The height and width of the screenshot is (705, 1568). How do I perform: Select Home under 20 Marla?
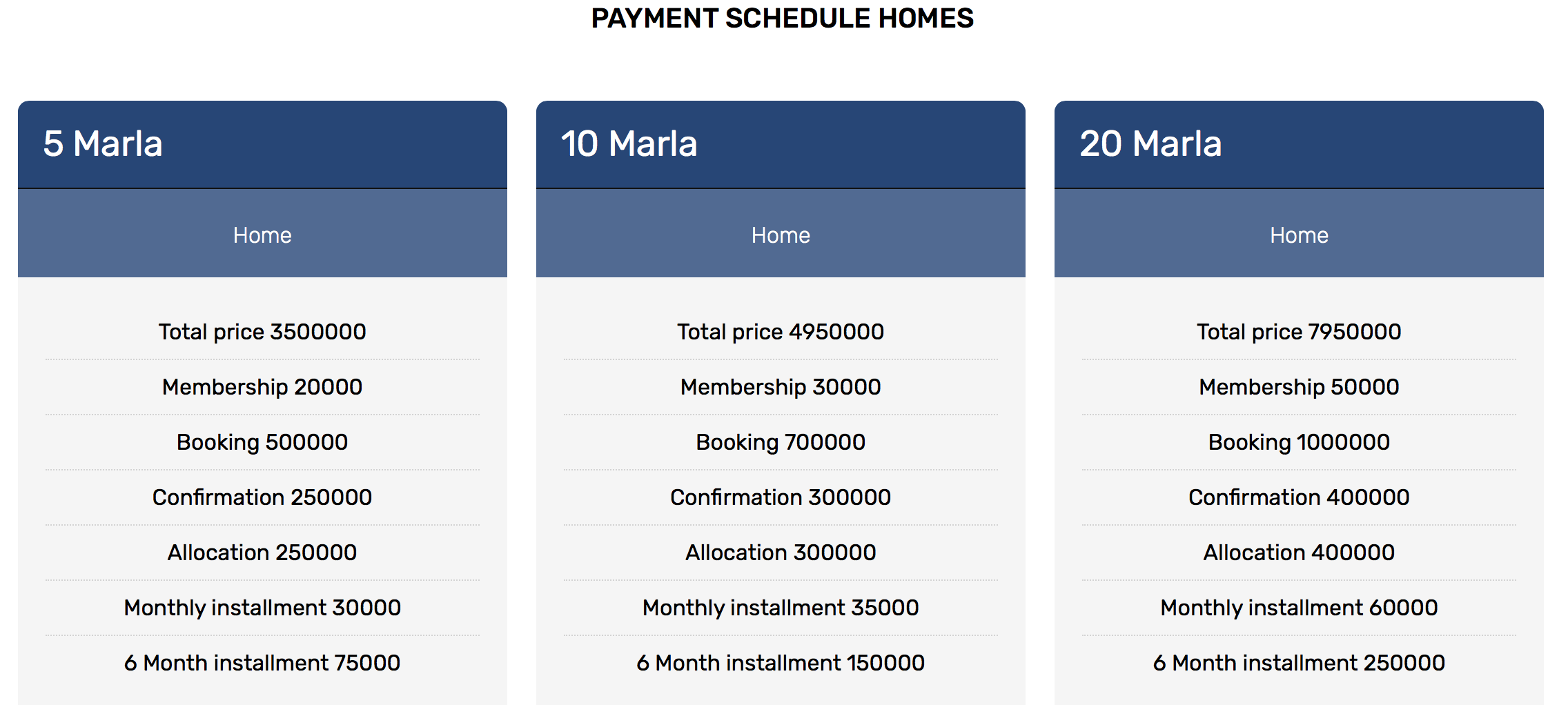(x=1299, y=235)
